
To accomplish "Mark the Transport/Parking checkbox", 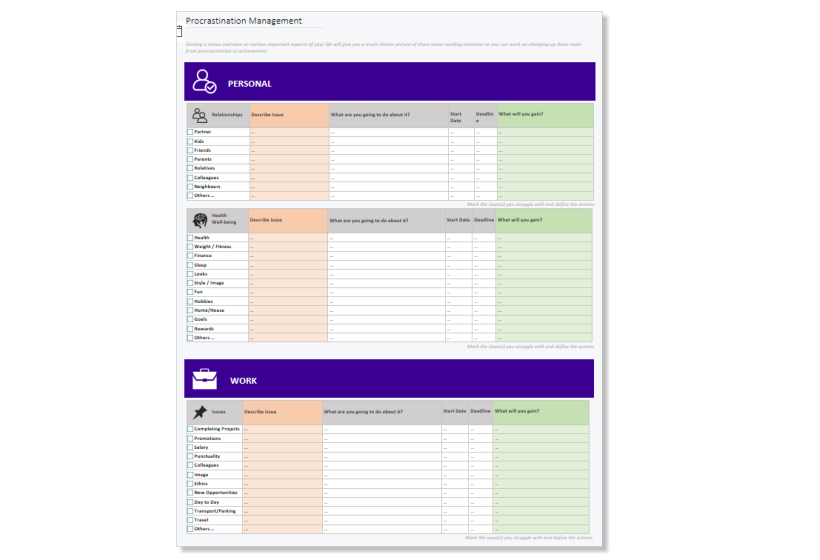I will pyautogui.click(x=190, y=511).
